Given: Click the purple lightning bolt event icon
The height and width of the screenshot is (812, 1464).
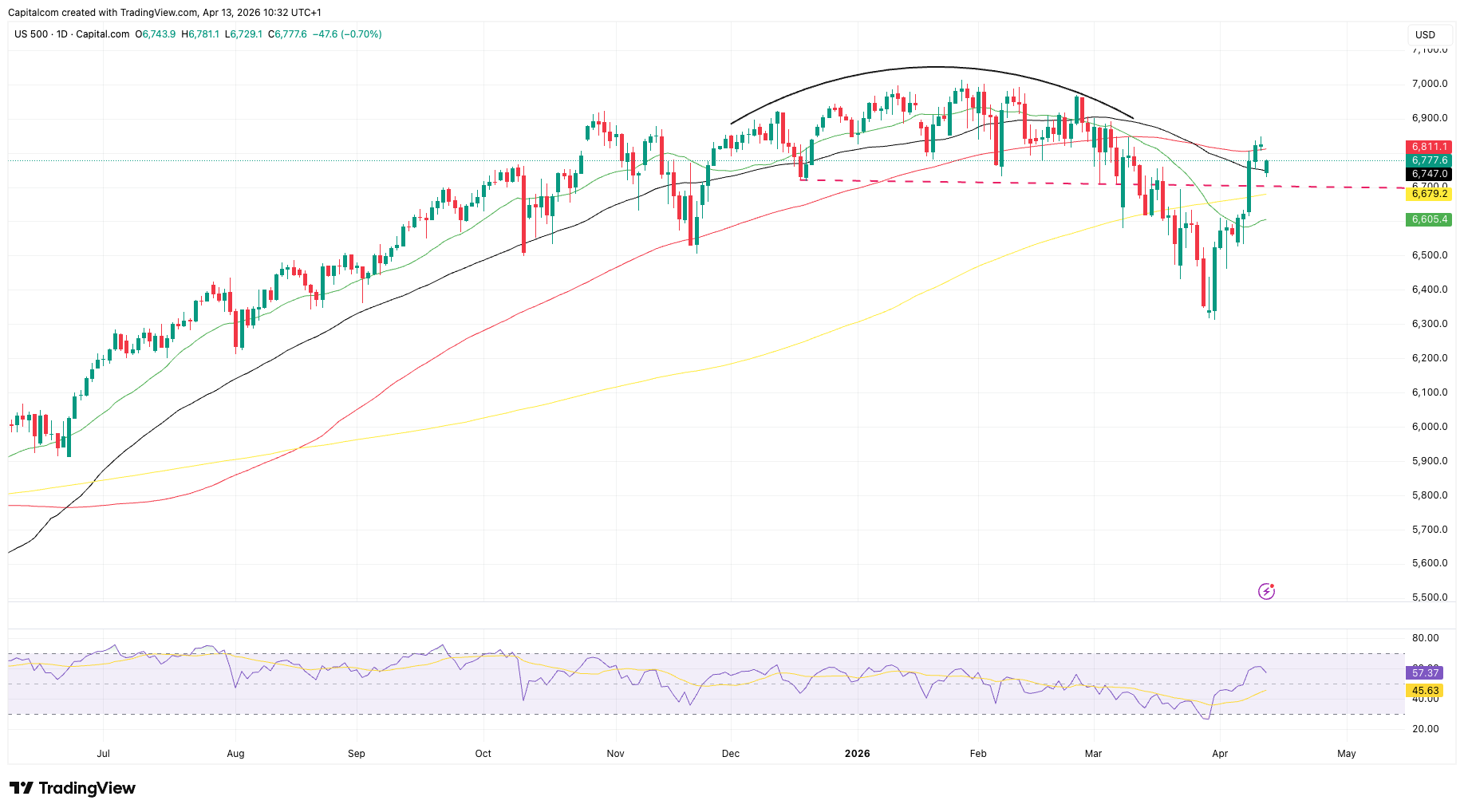Looking at the screenshot, I should [x=1266, y=591].
